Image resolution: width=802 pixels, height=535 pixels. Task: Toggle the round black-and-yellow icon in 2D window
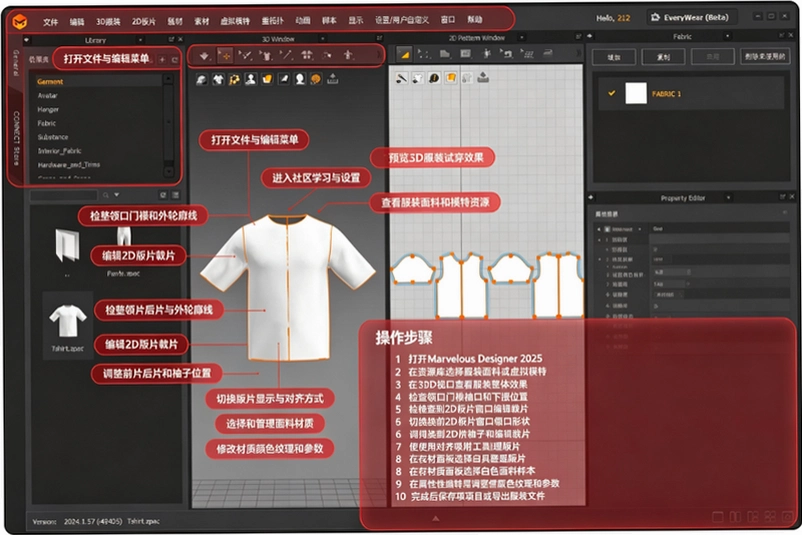pyautogui.click(x=434, y=78)
